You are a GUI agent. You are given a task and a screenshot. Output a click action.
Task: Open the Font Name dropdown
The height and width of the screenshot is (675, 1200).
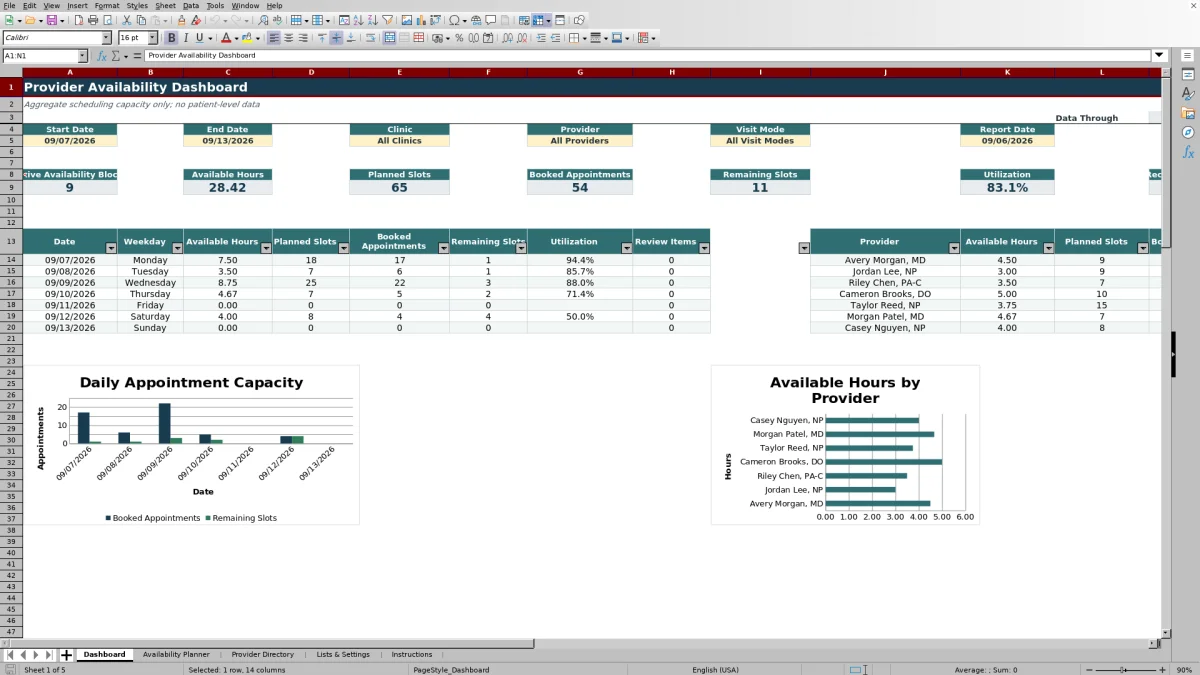tap(106, 38)
